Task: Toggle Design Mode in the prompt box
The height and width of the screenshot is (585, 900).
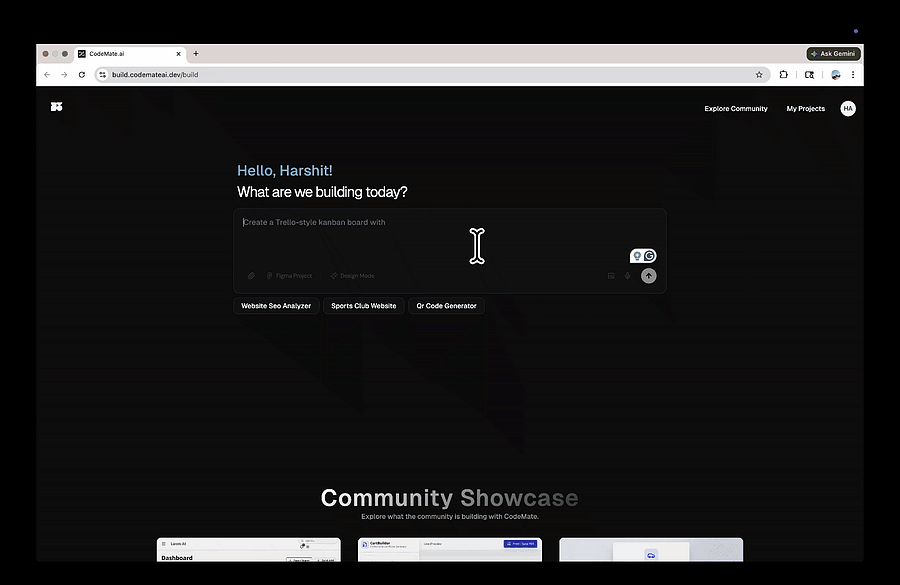Action: coord(352,276)
